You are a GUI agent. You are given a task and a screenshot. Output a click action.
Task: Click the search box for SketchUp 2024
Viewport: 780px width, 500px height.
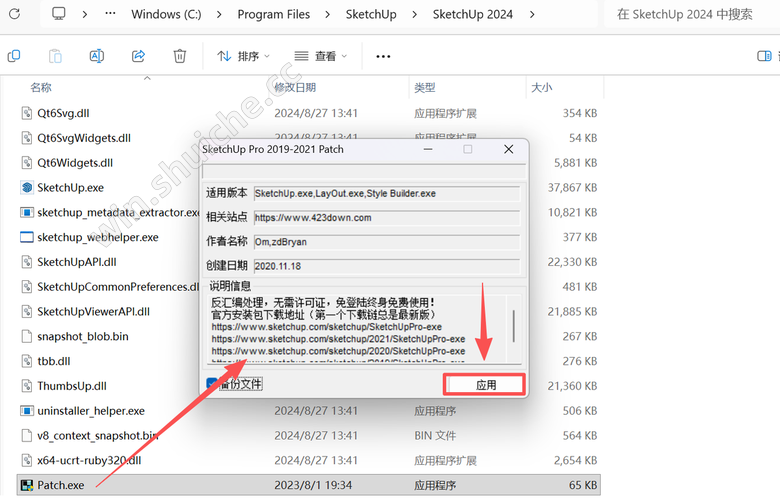click(x=690, y=15)
